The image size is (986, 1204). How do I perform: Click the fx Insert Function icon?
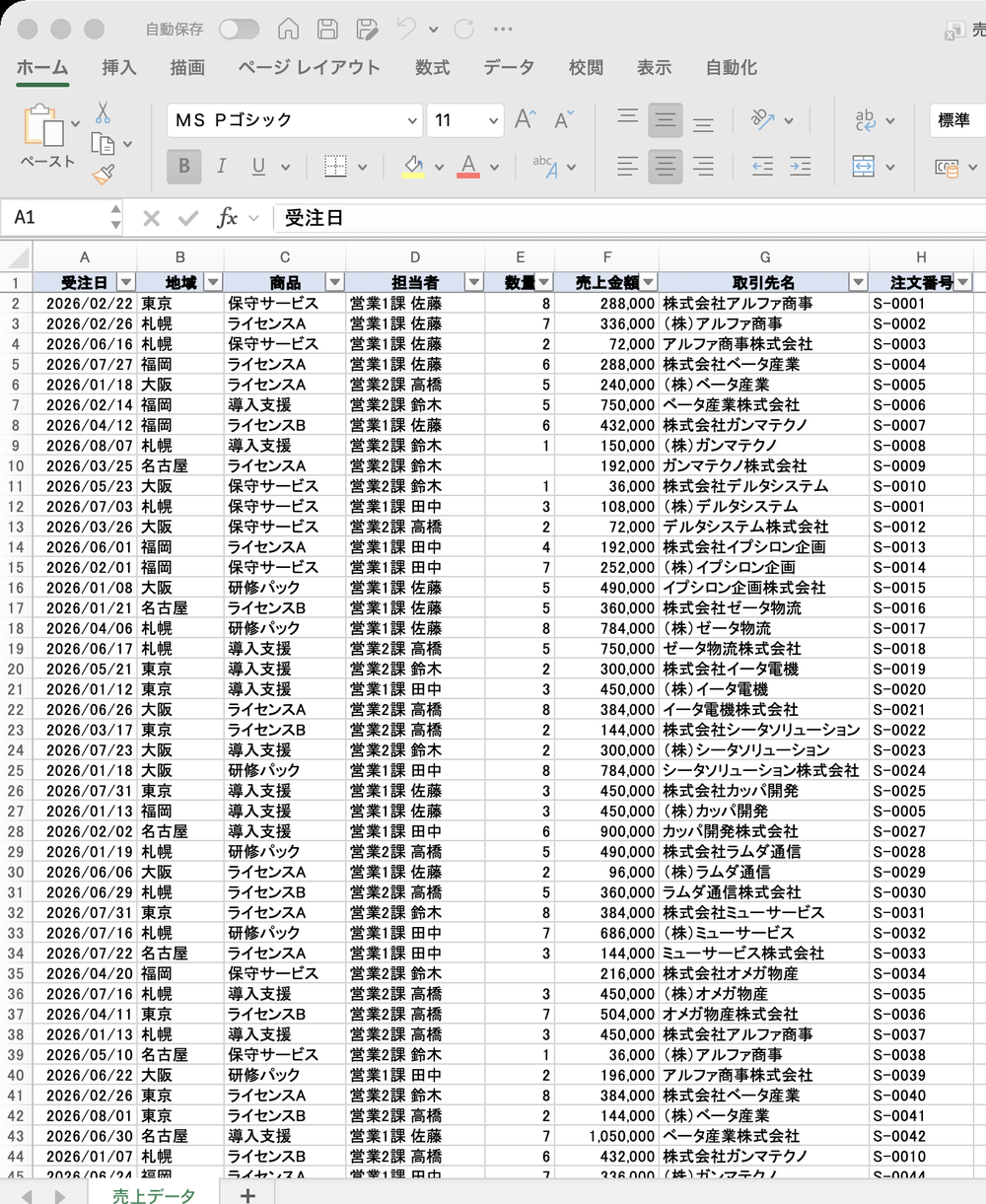pyautogui.click(x=228, y=218)
